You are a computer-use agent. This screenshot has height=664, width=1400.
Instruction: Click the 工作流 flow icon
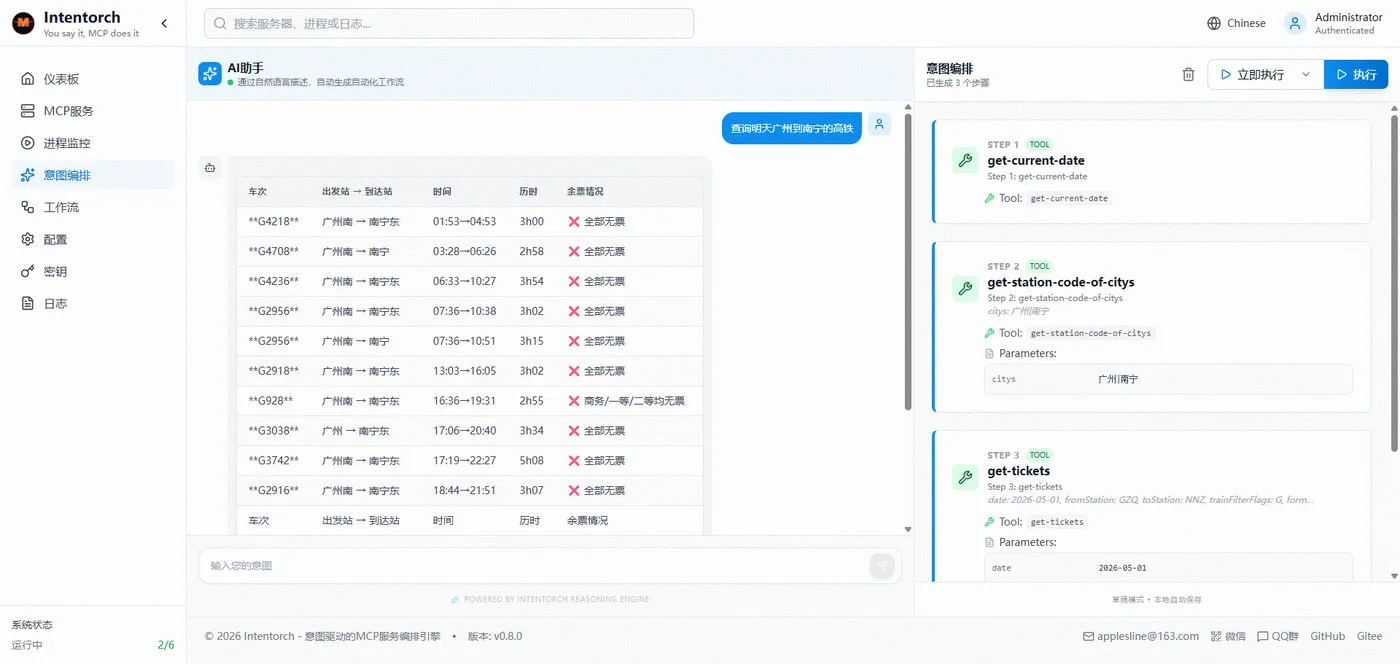point(28,207)
